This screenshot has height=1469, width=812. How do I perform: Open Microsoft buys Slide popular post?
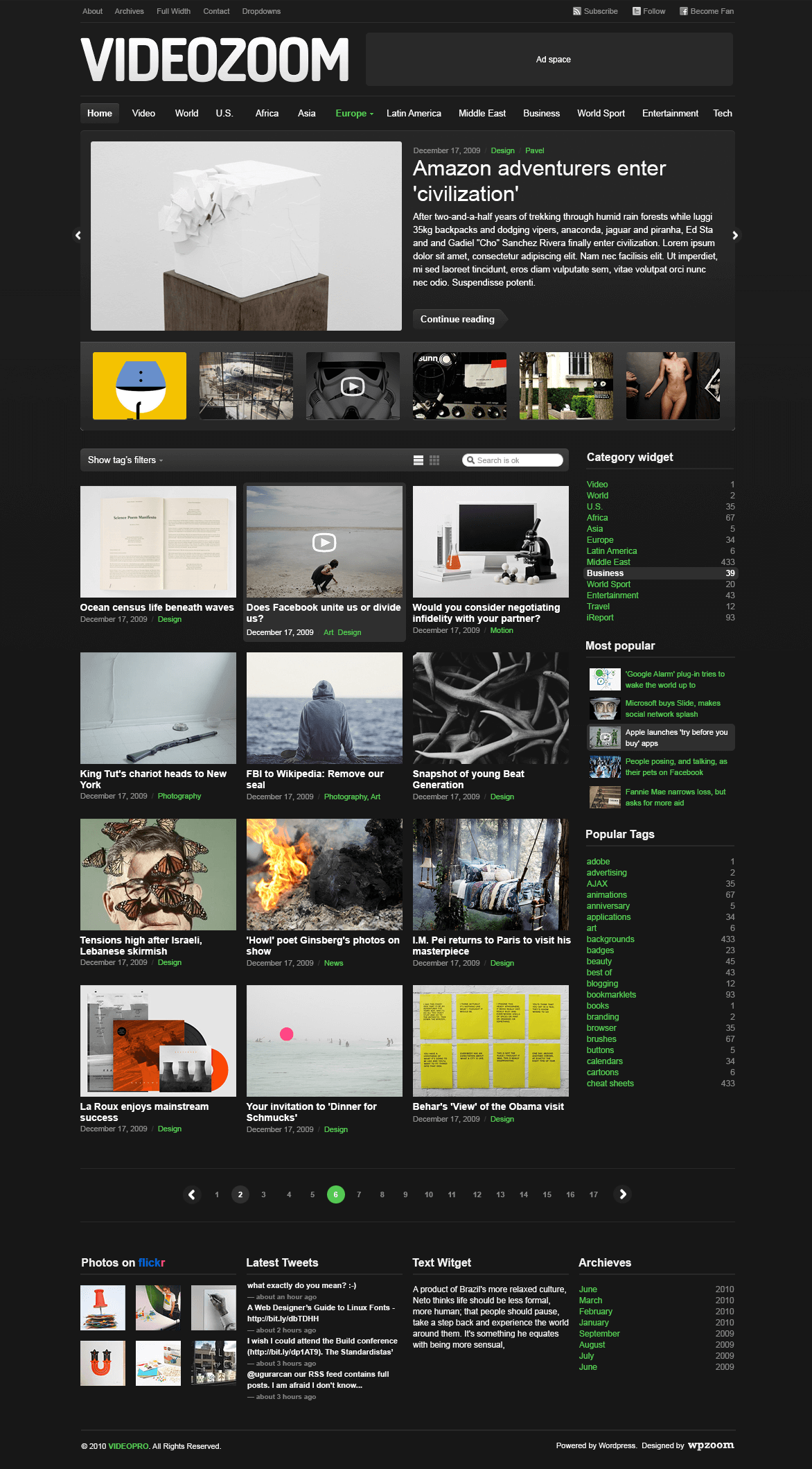[673, 709]
